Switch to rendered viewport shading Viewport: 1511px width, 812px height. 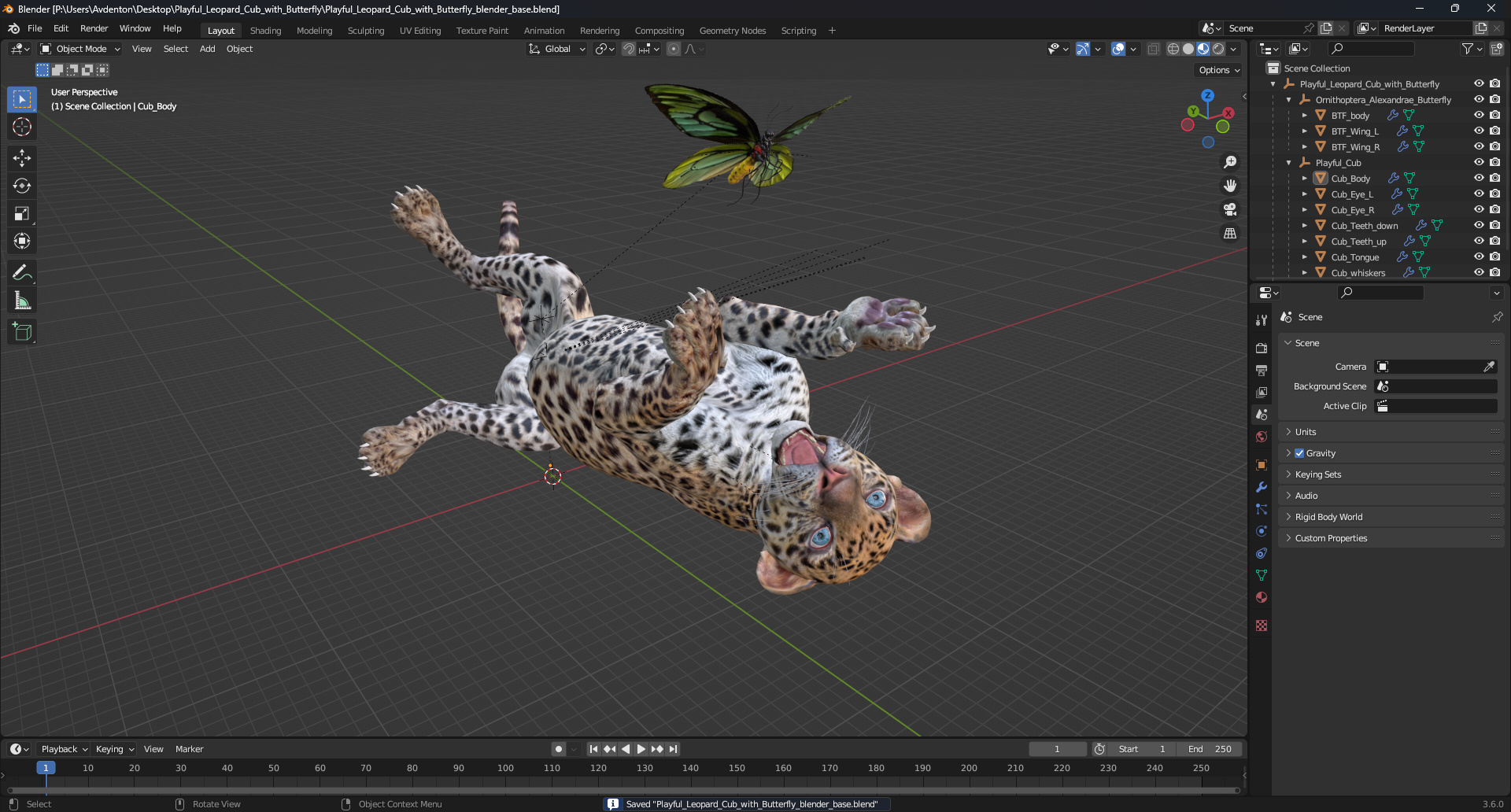click(1218, 49)
